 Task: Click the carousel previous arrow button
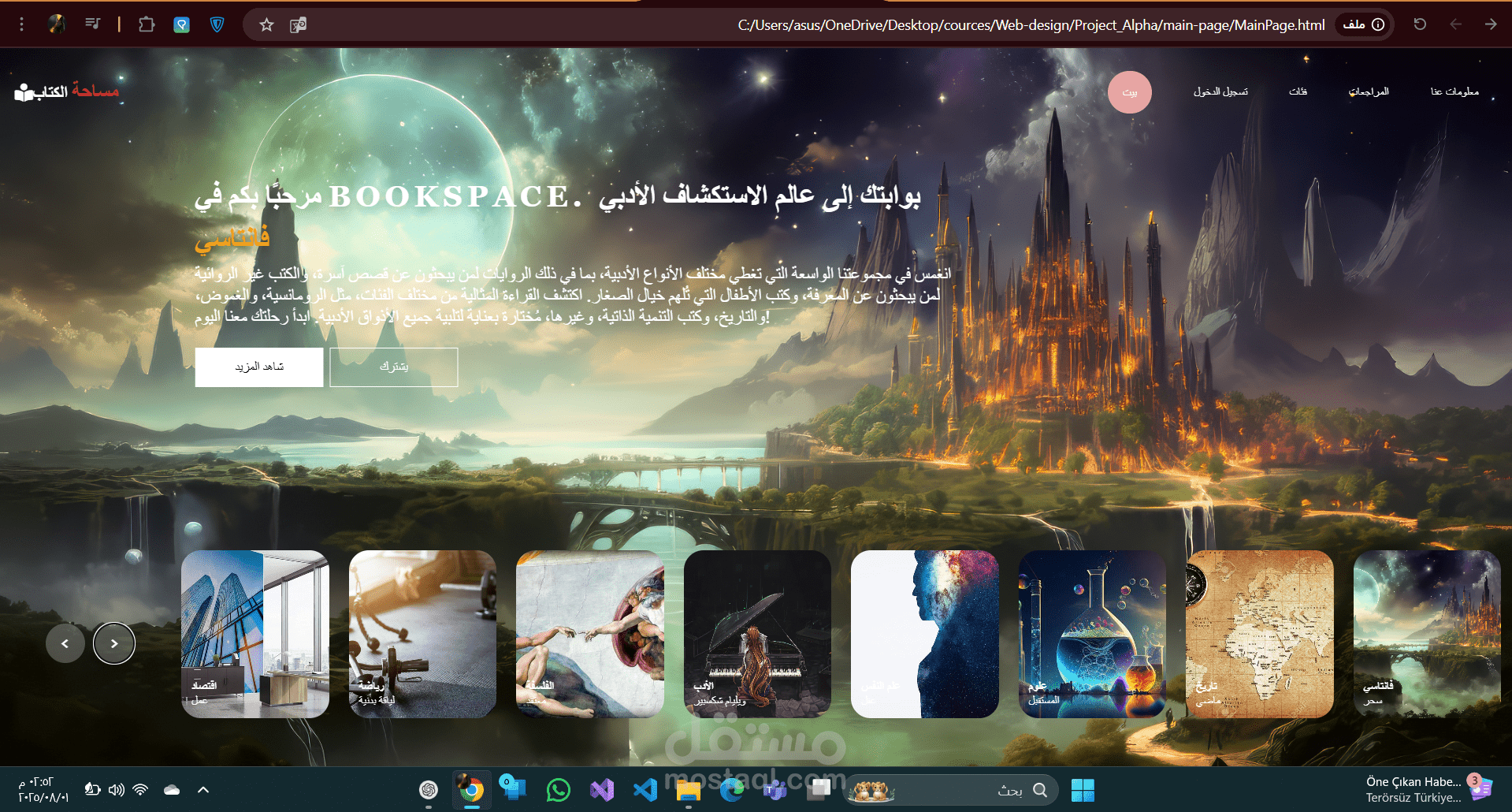(x=65, y=643)
